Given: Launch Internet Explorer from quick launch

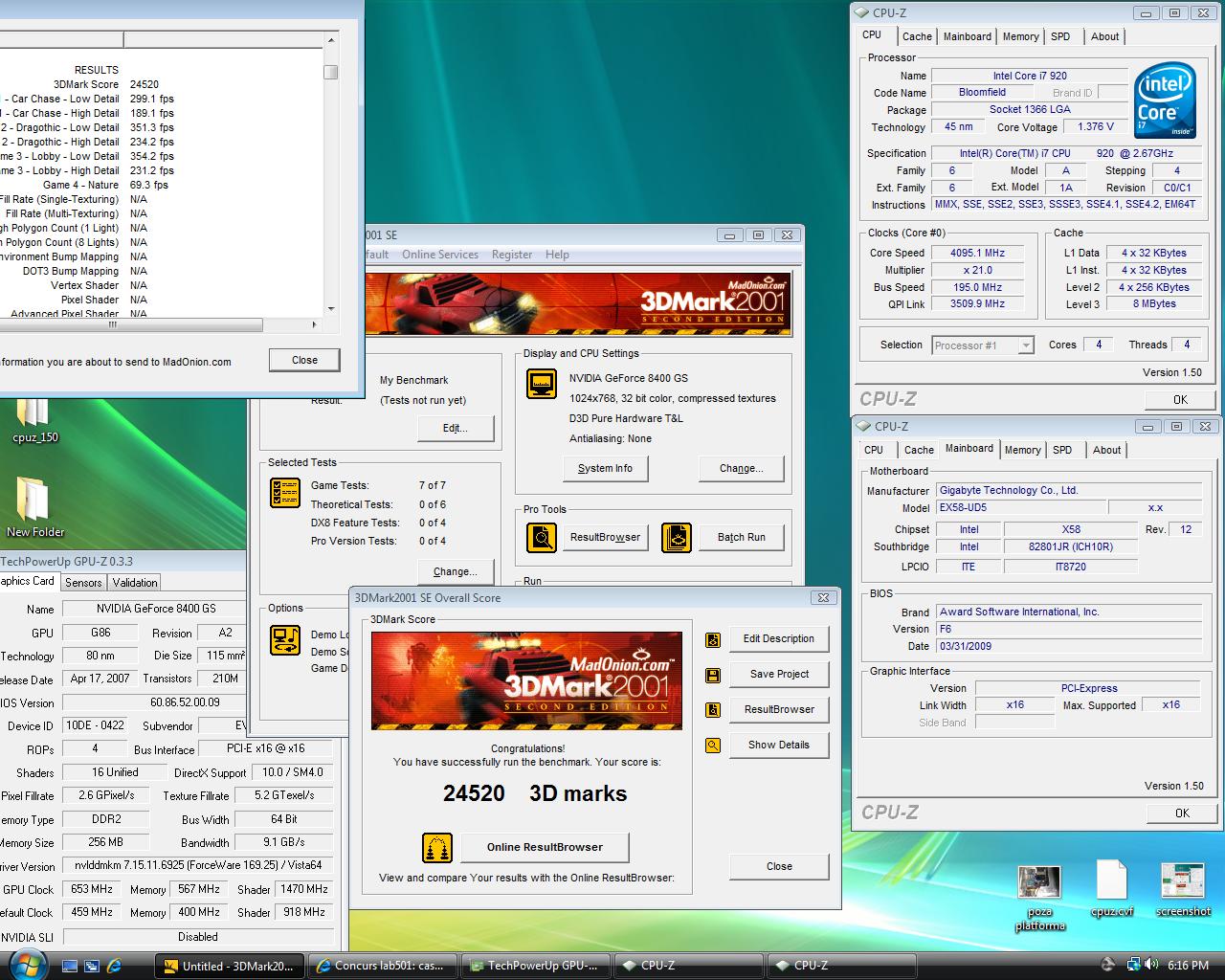Looking at the screenshot, I should pyautogui.click(x=114, y=966).
